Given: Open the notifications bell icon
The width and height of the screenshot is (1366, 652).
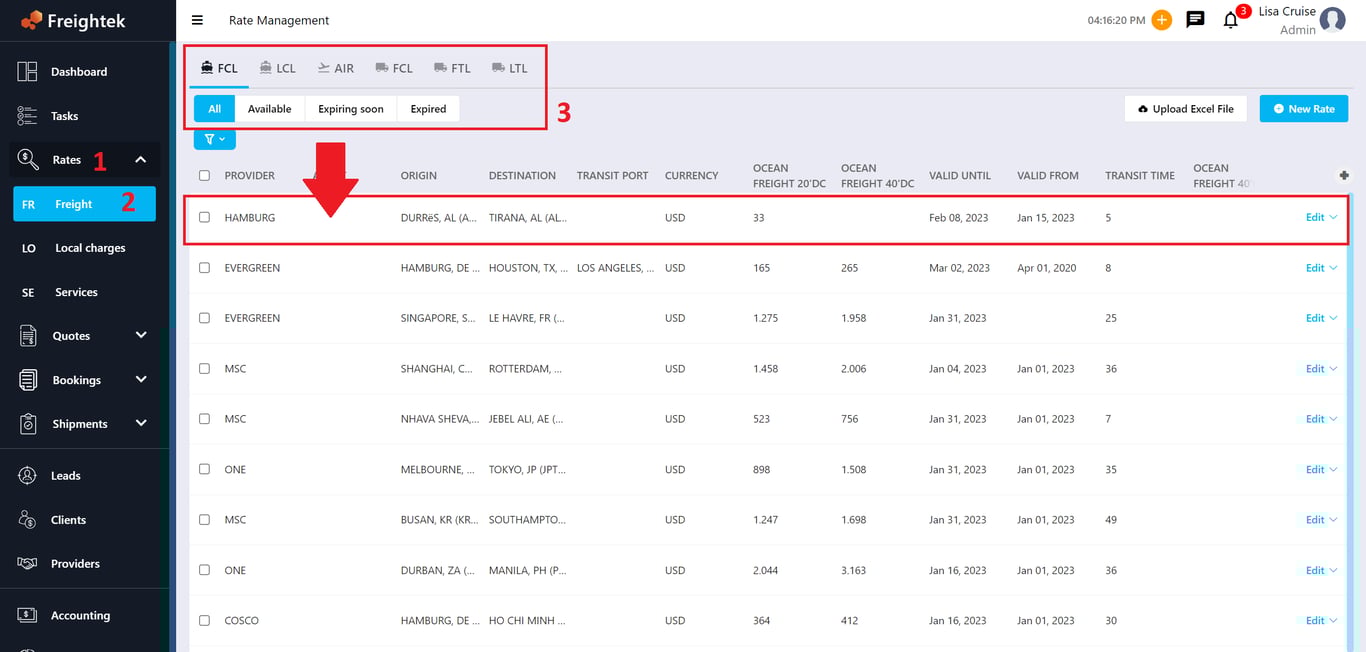Looking at the screenshot, I should point(1231,20).
